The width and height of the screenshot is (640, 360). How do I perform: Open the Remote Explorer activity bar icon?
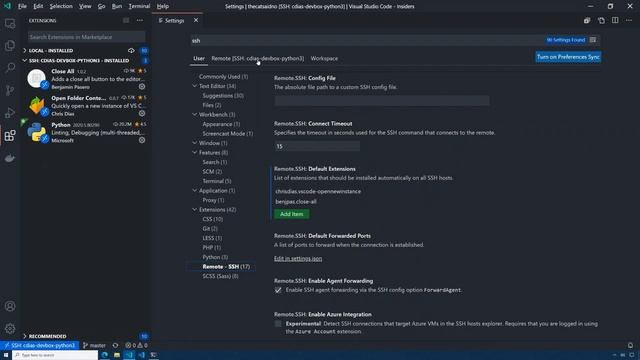click(x=10, y=24)
